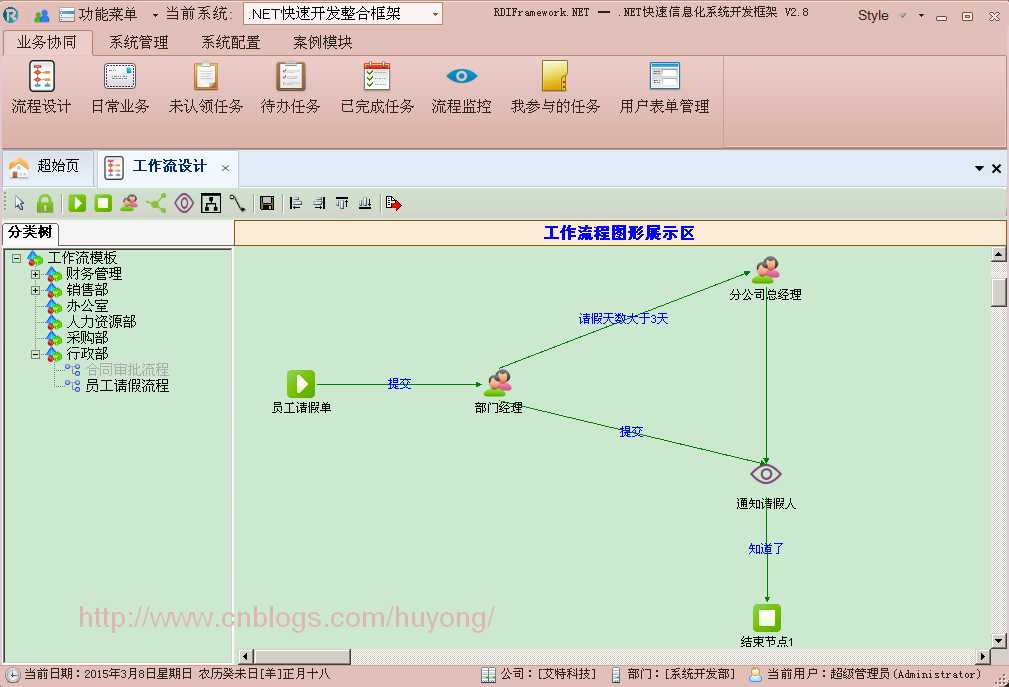
Task: Select the 员工请假单 start node on canvas
Action: (301, 384)
